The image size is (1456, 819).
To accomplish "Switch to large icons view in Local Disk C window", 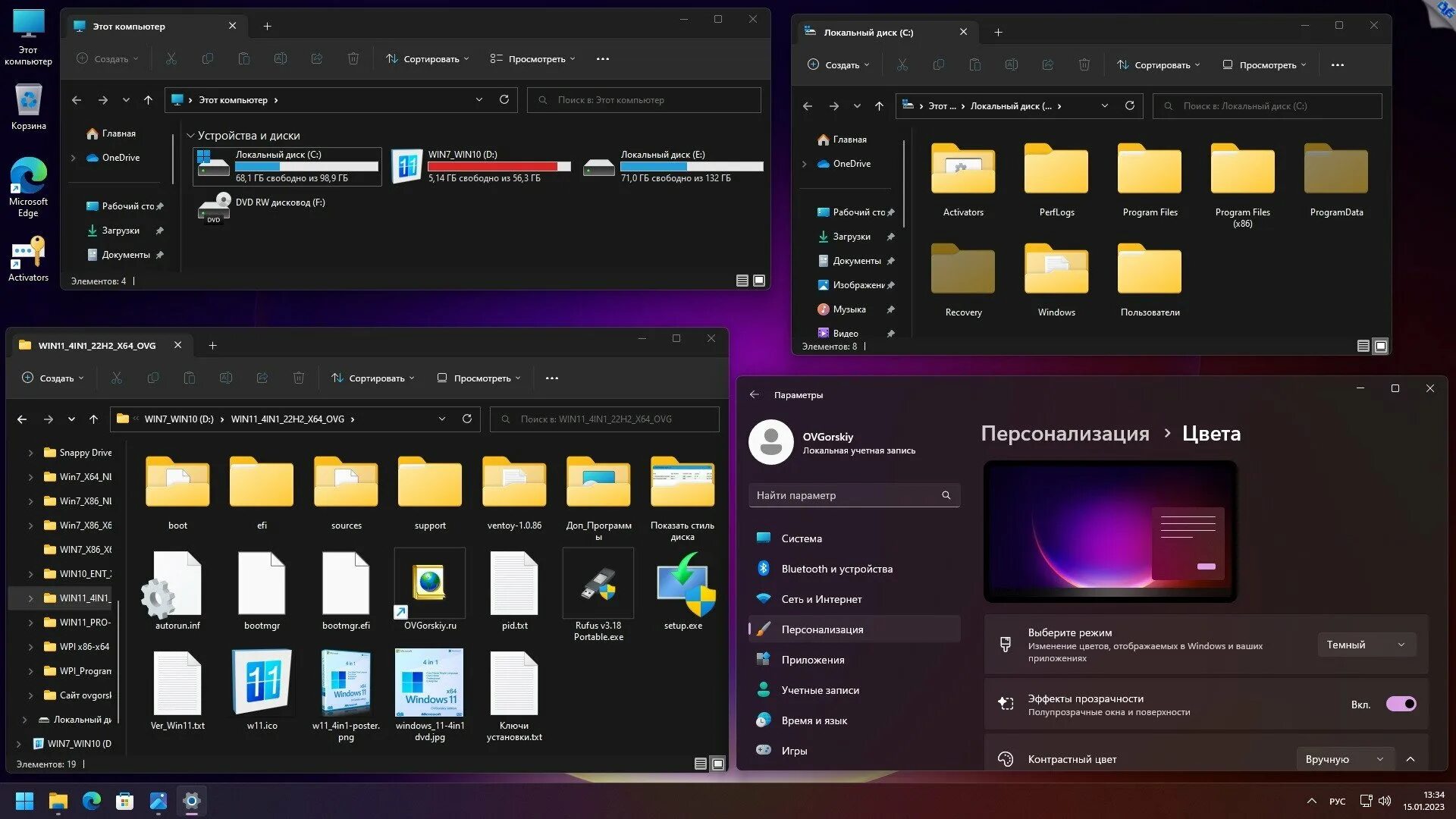I will pos(1381,346).
